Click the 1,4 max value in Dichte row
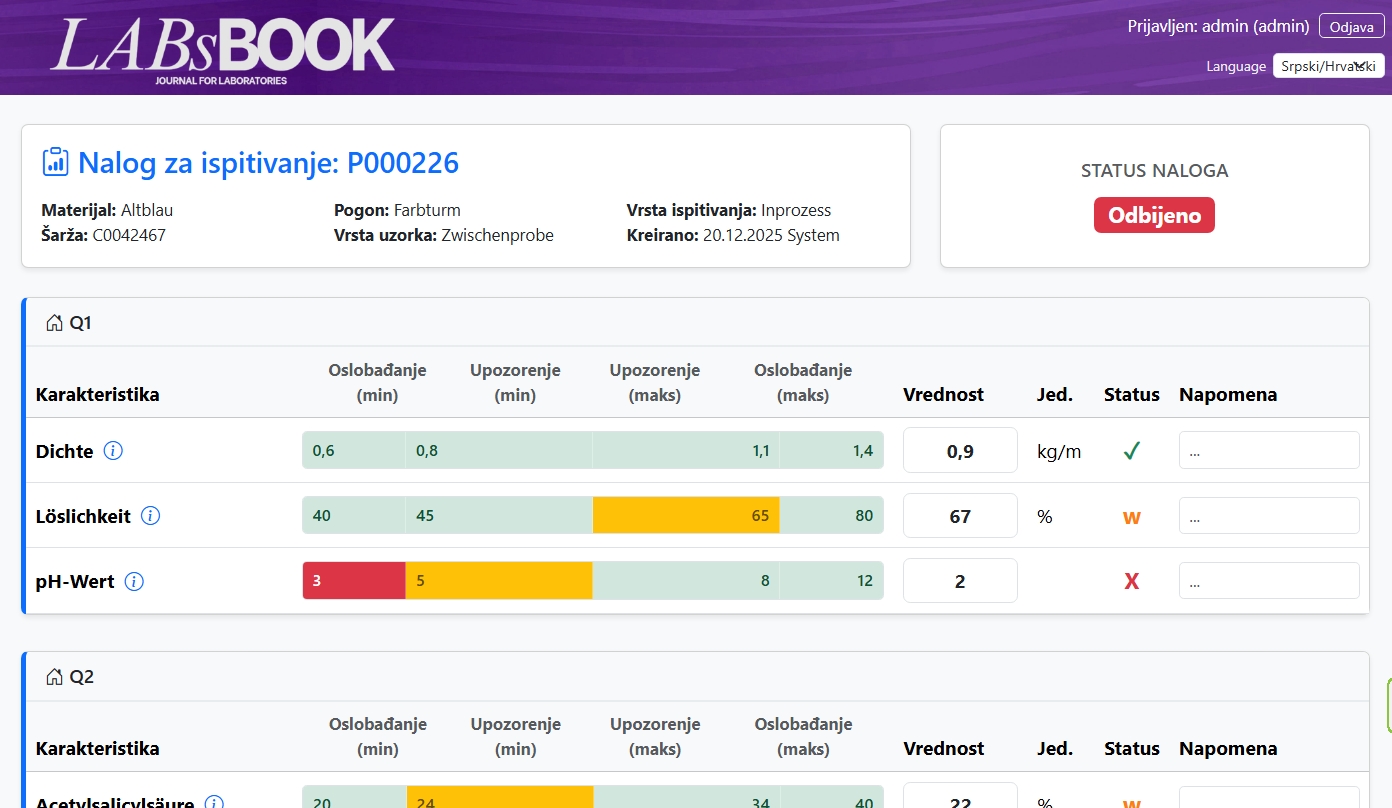 click(863, 451)
